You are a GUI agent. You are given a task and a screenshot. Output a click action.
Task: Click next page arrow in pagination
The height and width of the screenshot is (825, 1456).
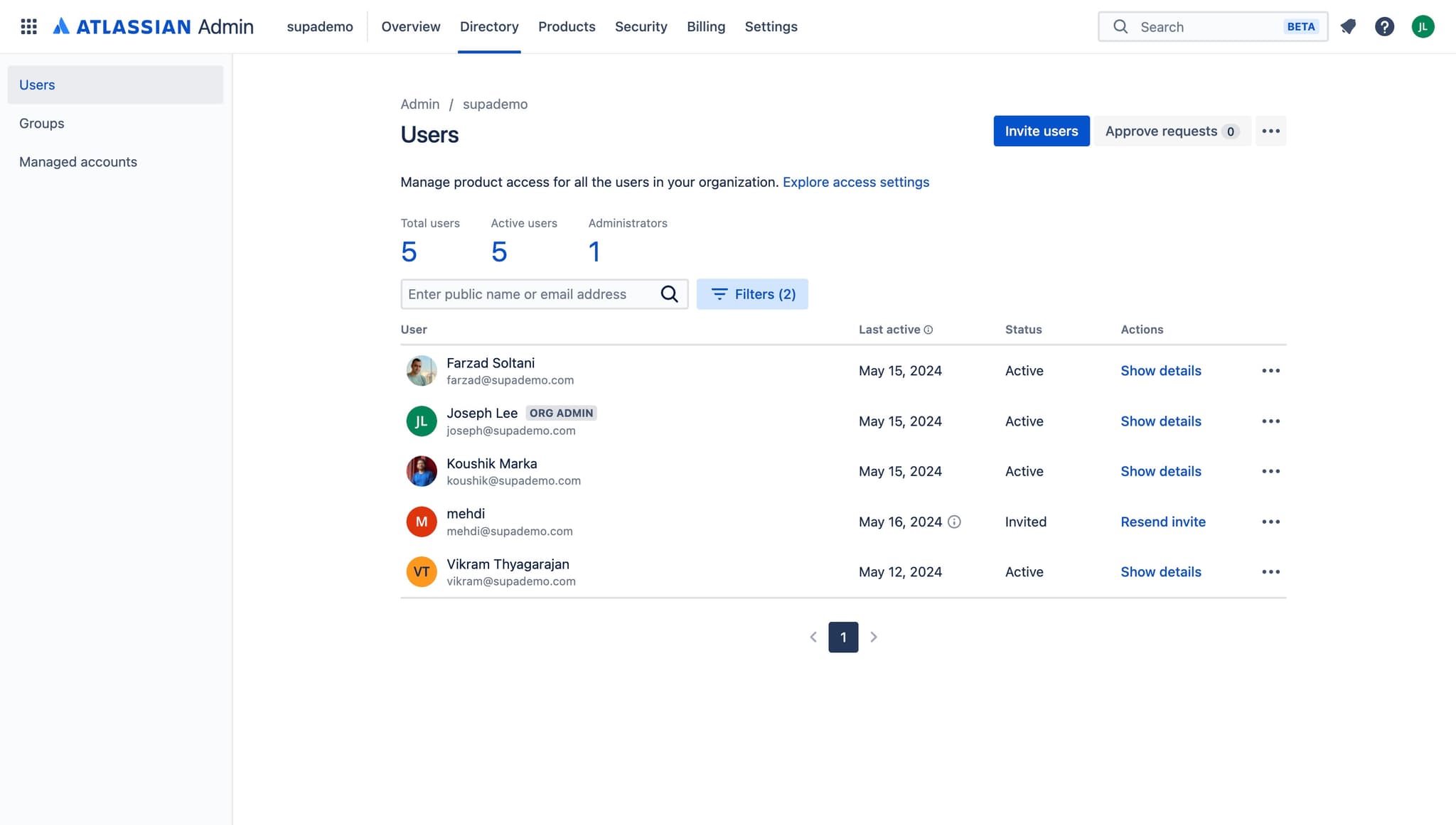[x=874, y=637]
